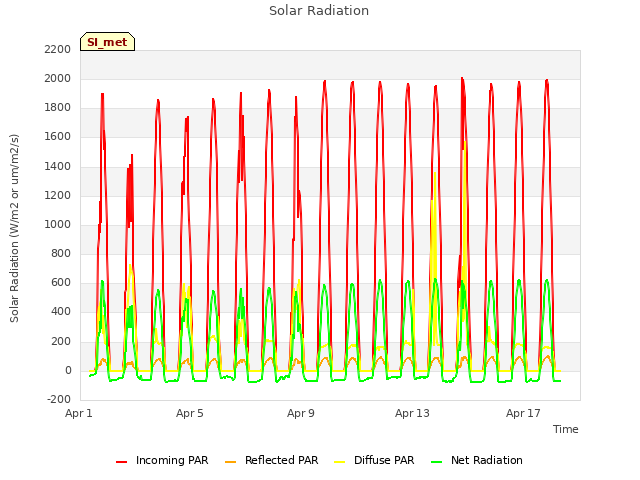Click the Apr 9 x-axis label
This screenshot has width=640, height=480.
(x=301, y=413)
